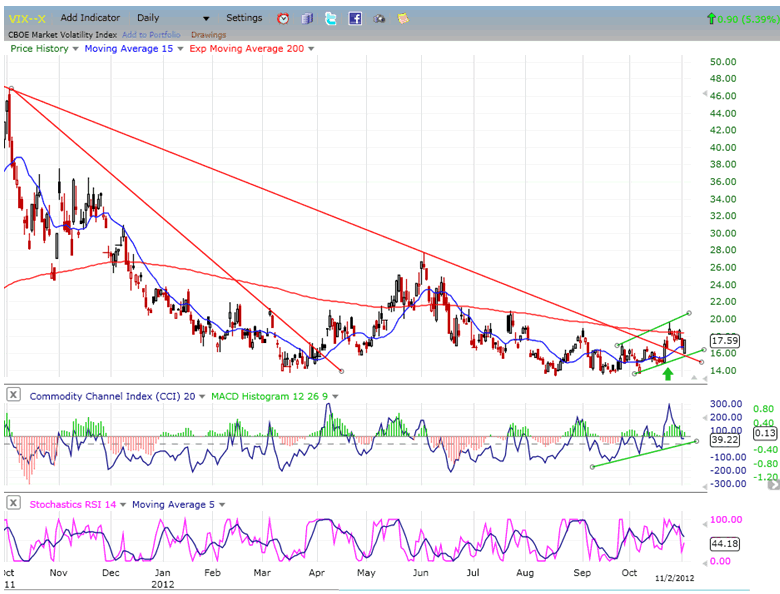Close the Commodity Channel Index pane
780x594 pixels.
click(x=13, y=396)
